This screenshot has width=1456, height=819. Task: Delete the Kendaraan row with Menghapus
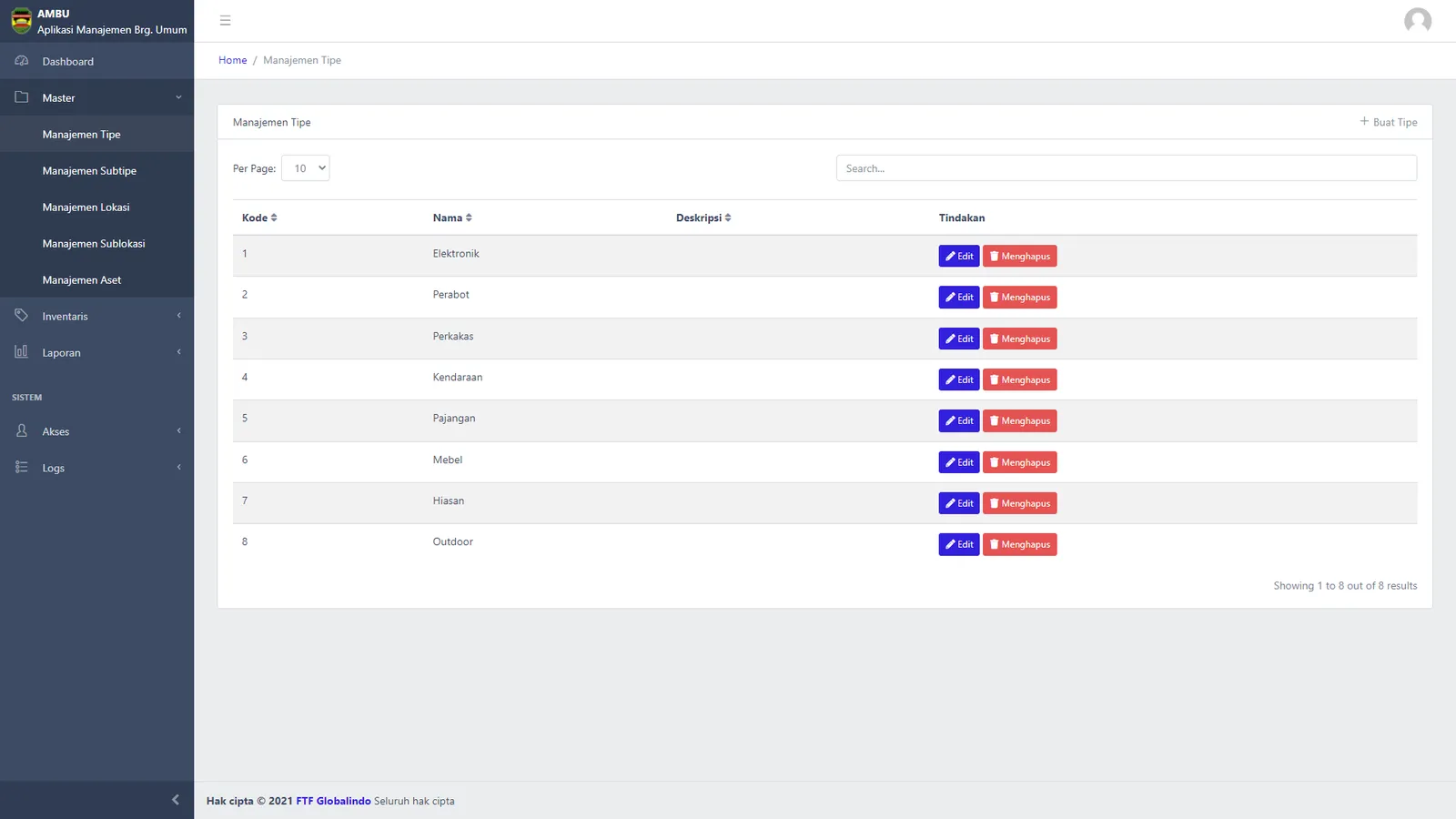[x=1020, y=379]
